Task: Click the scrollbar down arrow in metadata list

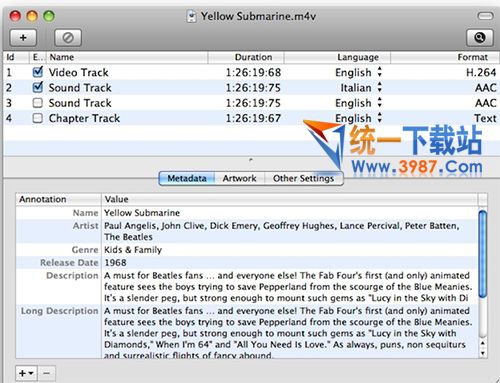Action: 482,353
